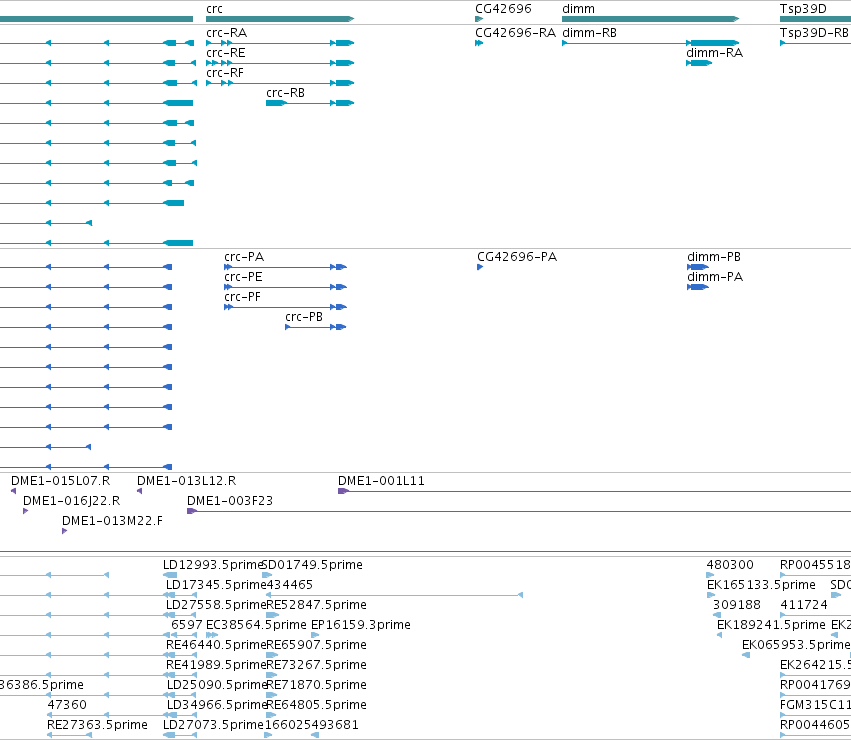The width and height of the screenshot is (851, 740).
Task: Click EST LD25090.5prime
Action: point(217,685)
